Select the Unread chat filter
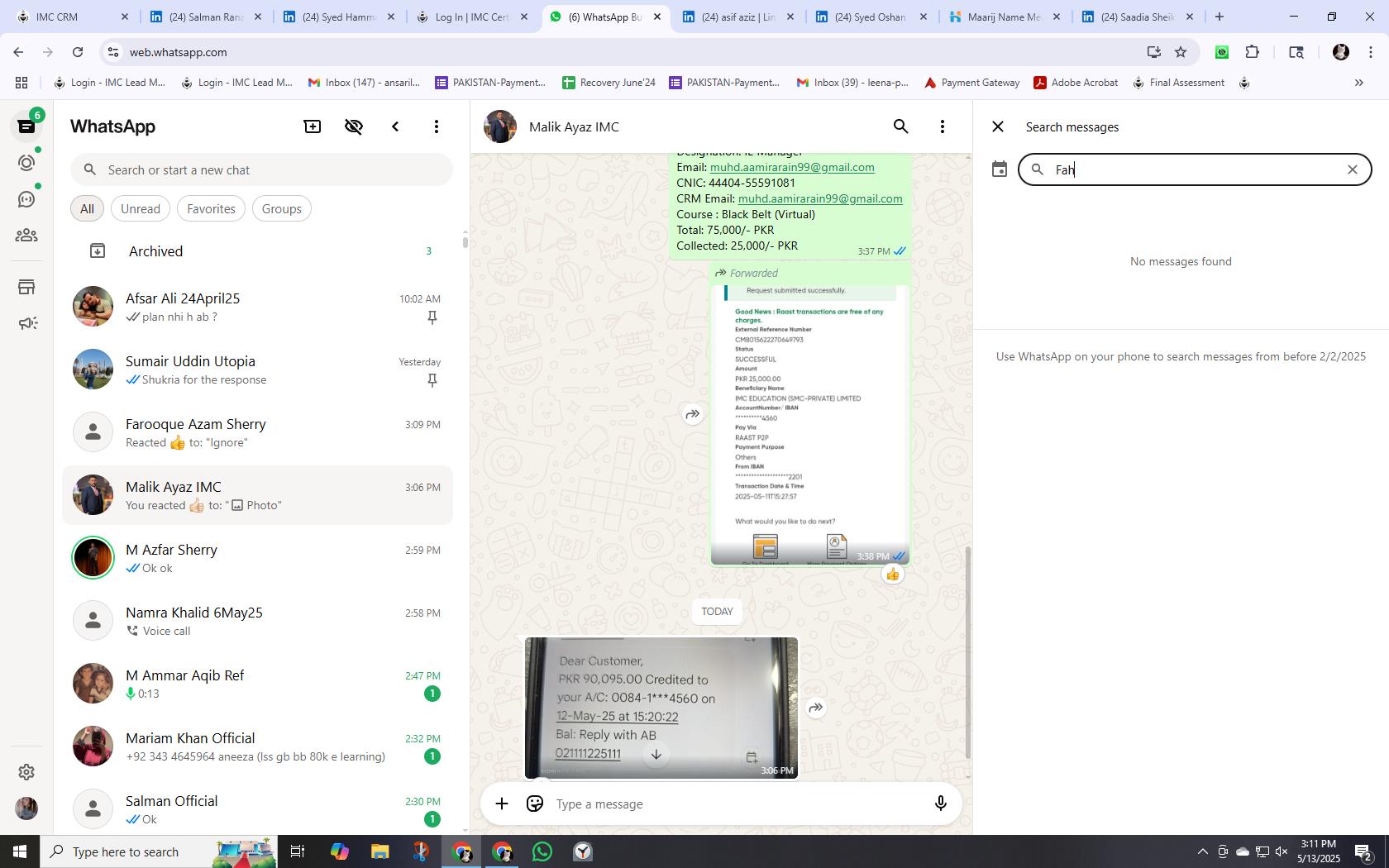This screenshot has height=868, width=1389. pyautogui.click(x=141, y=208)
